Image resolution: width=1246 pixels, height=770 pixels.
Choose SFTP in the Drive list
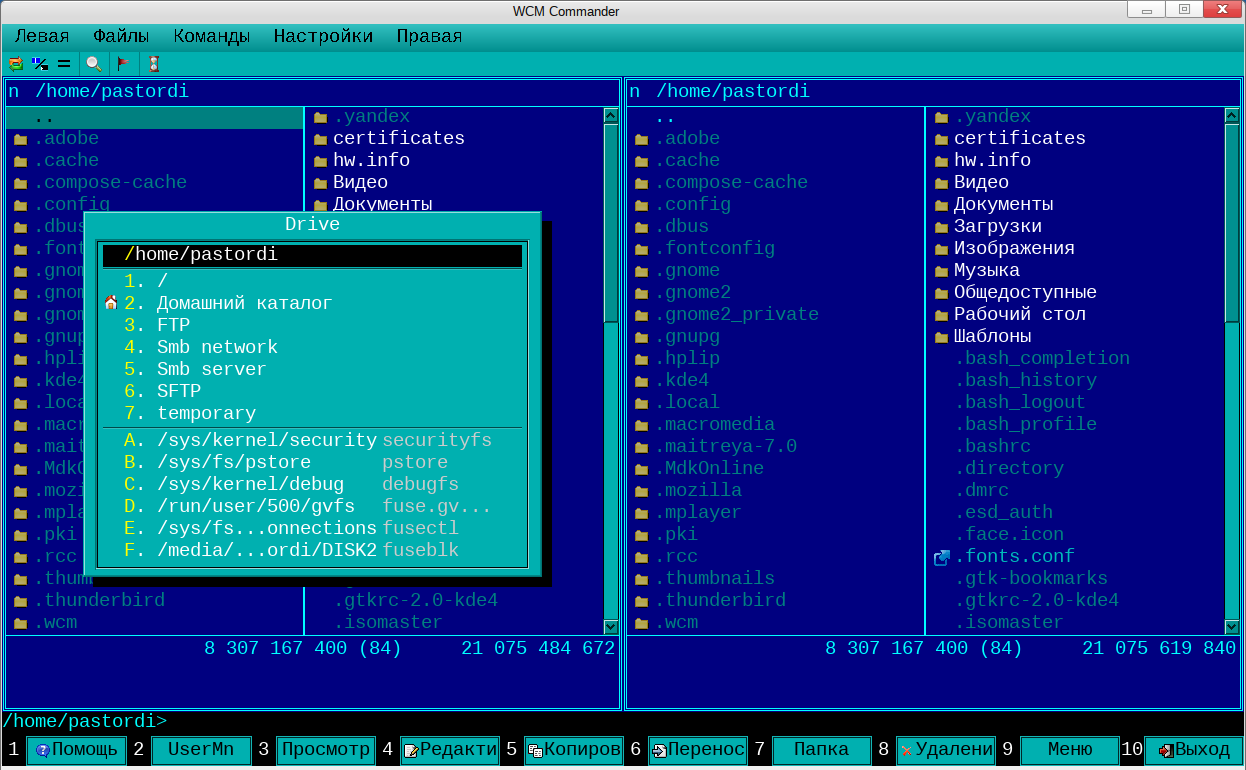(x=178, y=391)
